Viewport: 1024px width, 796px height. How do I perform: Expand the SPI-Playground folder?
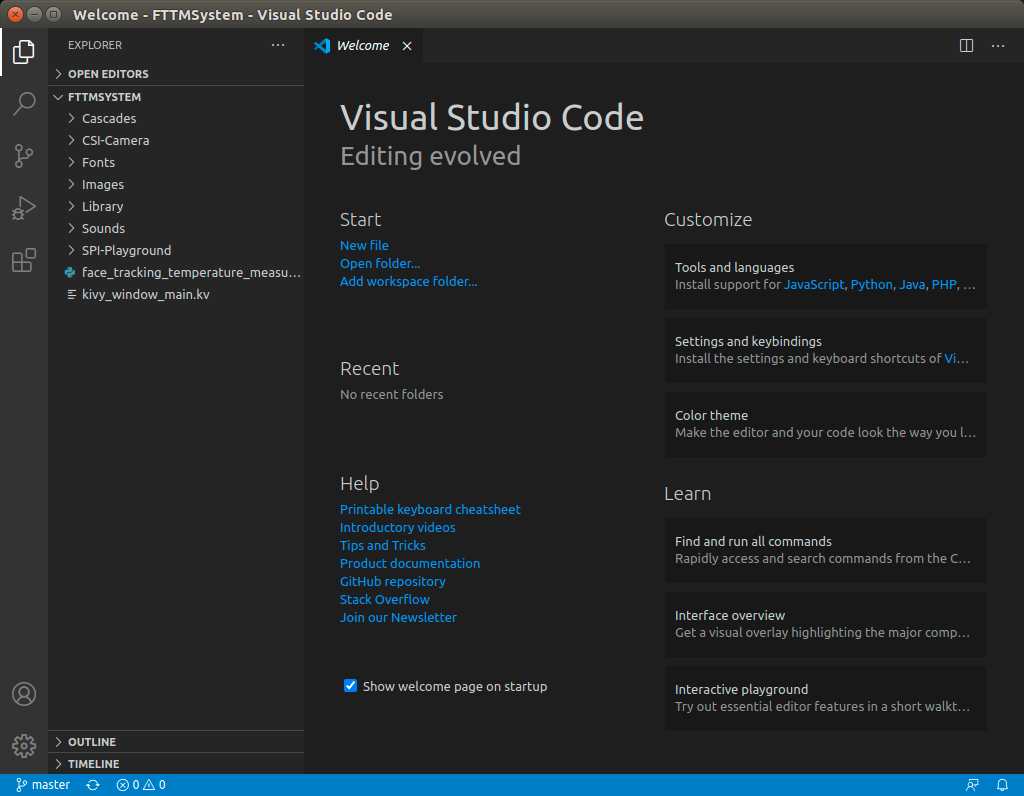tap(176, 251)
